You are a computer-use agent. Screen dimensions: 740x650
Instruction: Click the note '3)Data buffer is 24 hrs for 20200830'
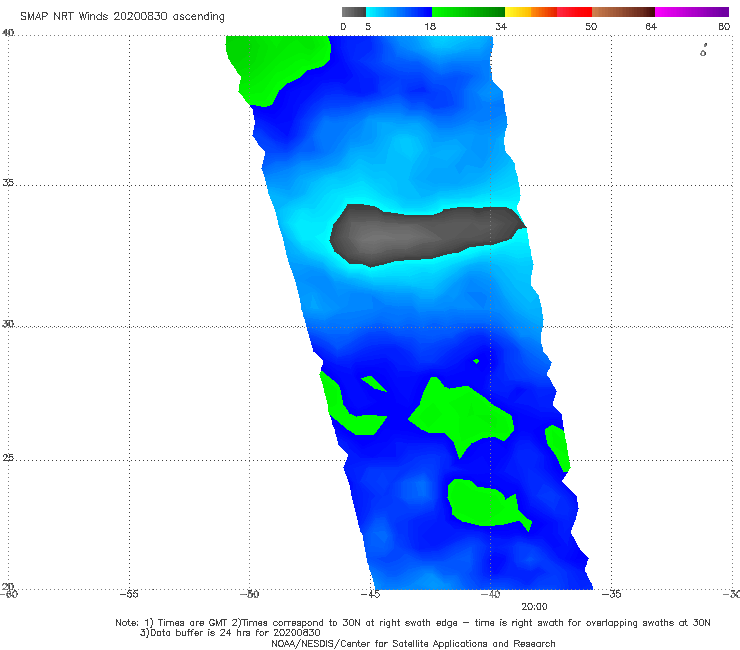230,633
